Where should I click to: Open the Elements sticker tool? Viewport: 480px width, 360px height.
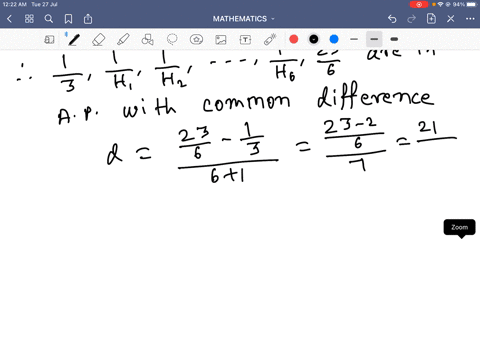pyautogui.click(x=196, y=40)
